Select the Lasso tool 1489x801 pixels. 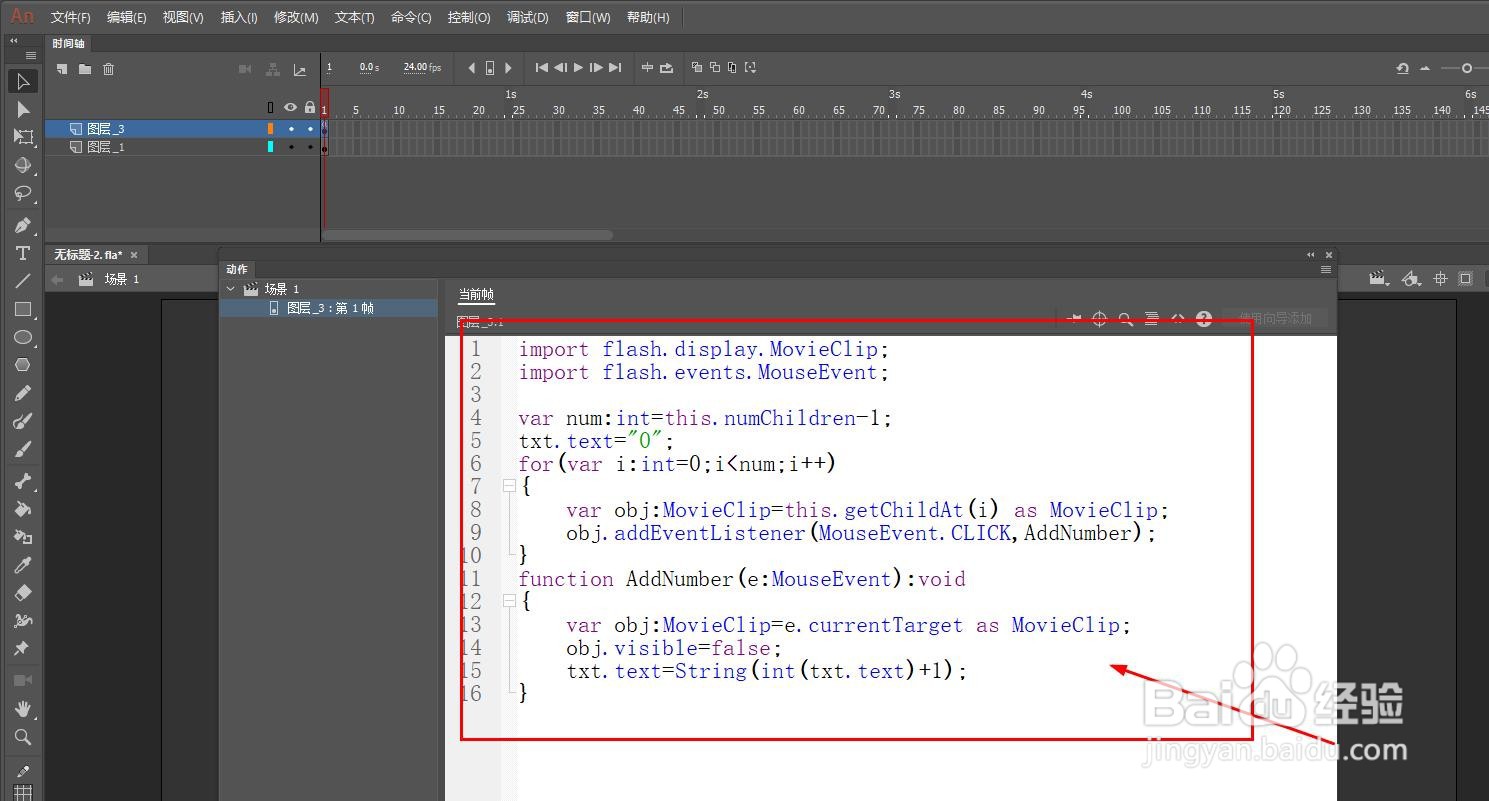[x=23, y=193]
